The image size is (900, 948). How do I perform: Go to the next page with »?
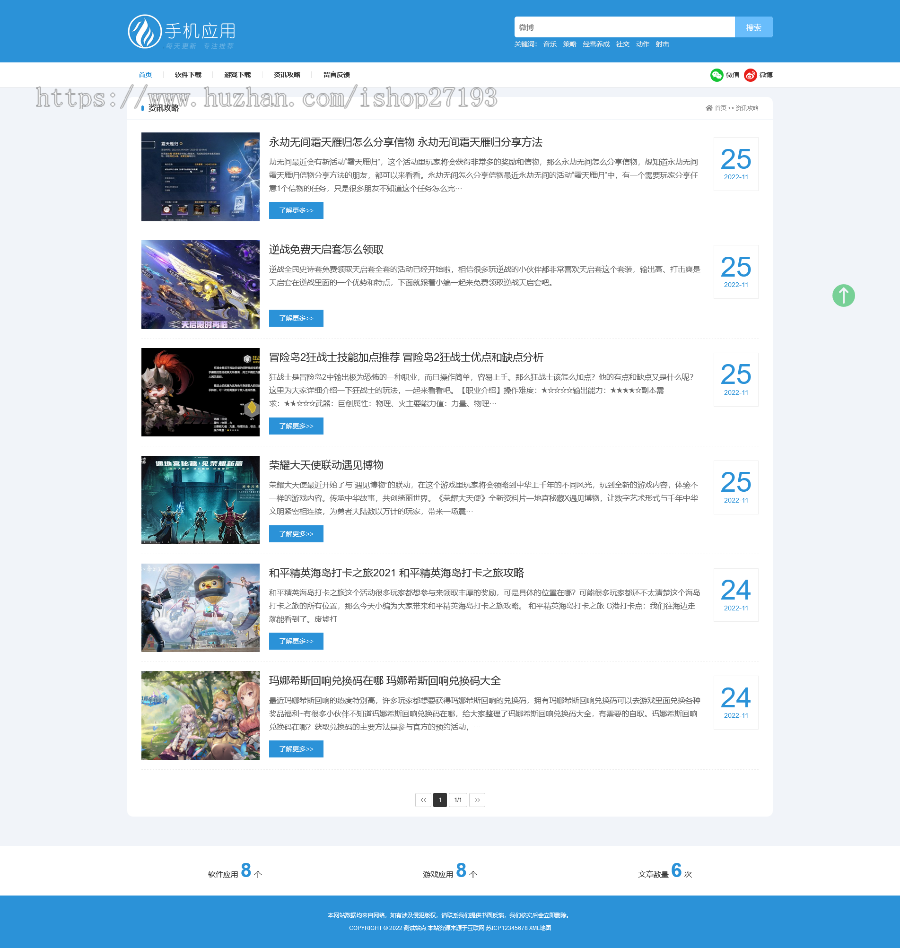pyautogui.click(x=477, y=800)
